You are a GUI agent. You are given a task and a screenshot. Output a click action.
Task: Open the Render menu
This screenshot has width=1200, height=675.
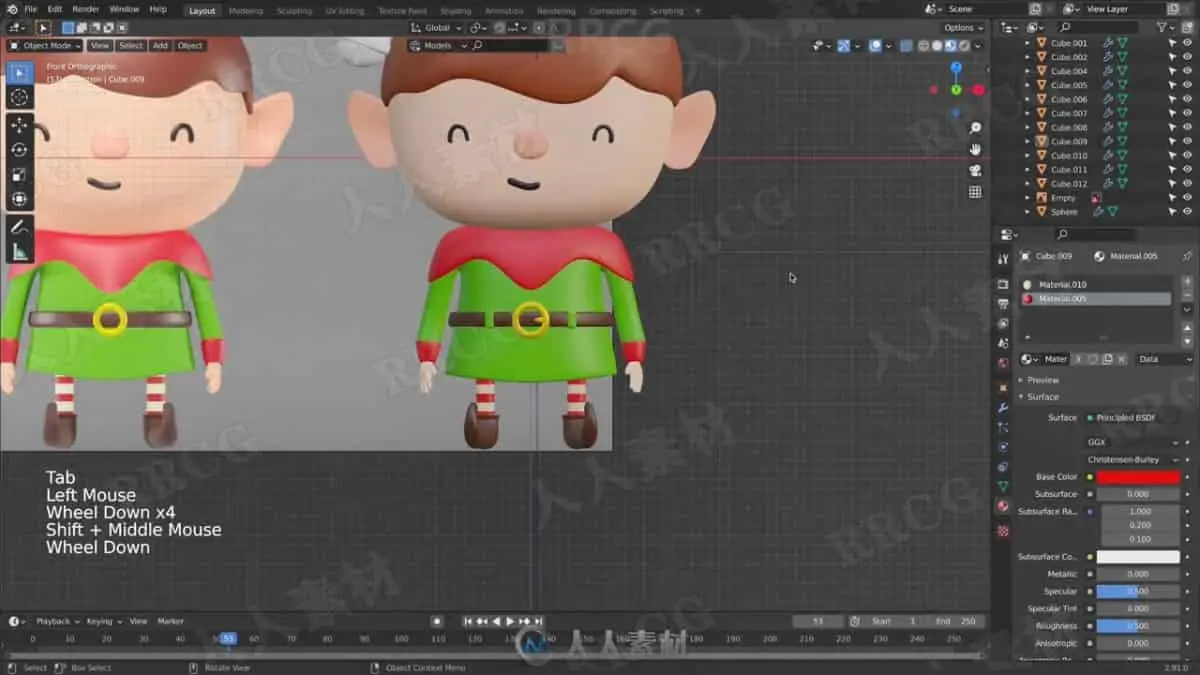[86, 9]
